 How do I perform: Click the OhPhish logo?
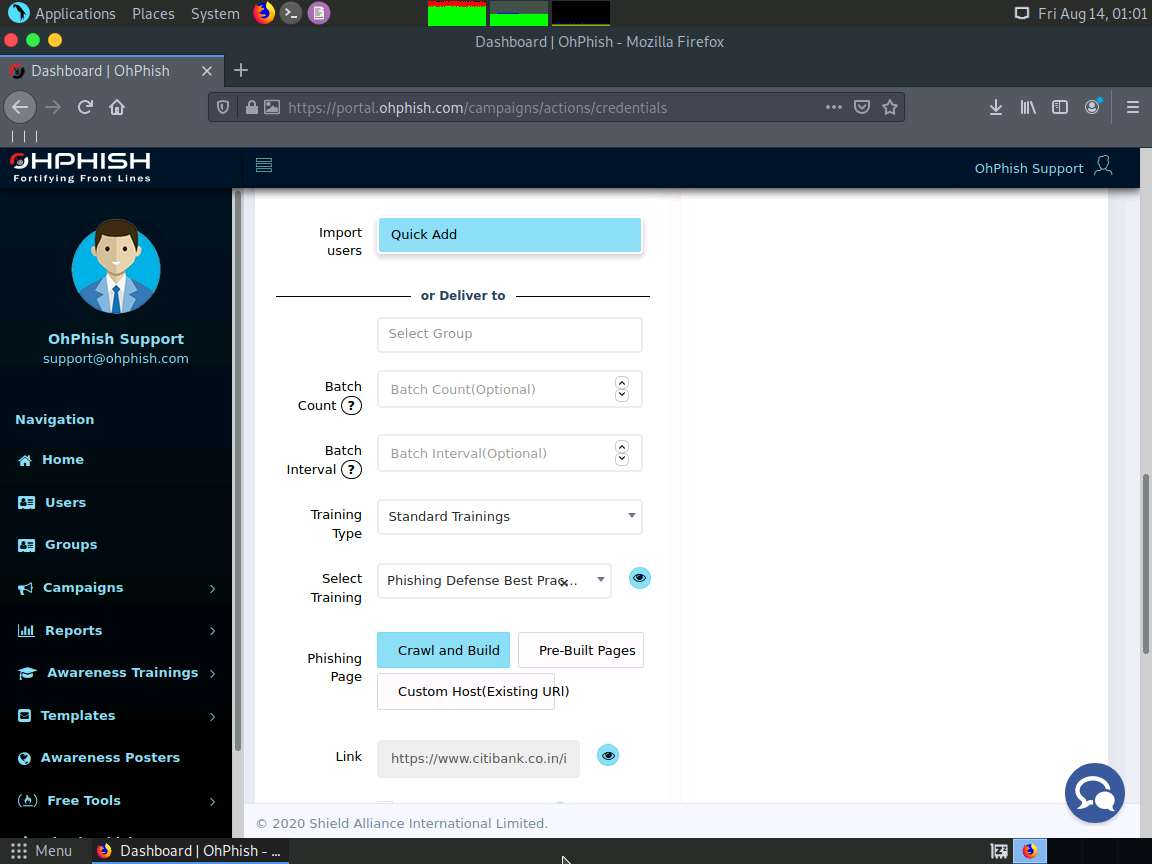coord(81,167)
